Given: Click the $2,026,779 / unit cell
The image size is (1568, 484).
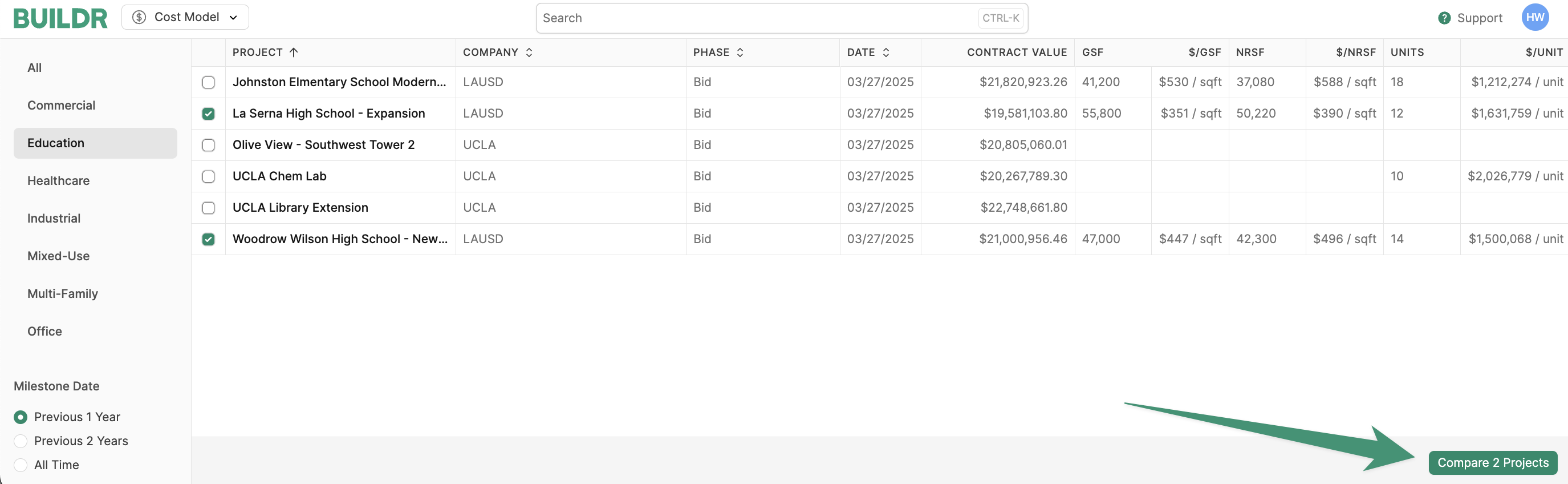Looking at the screenshot, I should (1515, 176).
